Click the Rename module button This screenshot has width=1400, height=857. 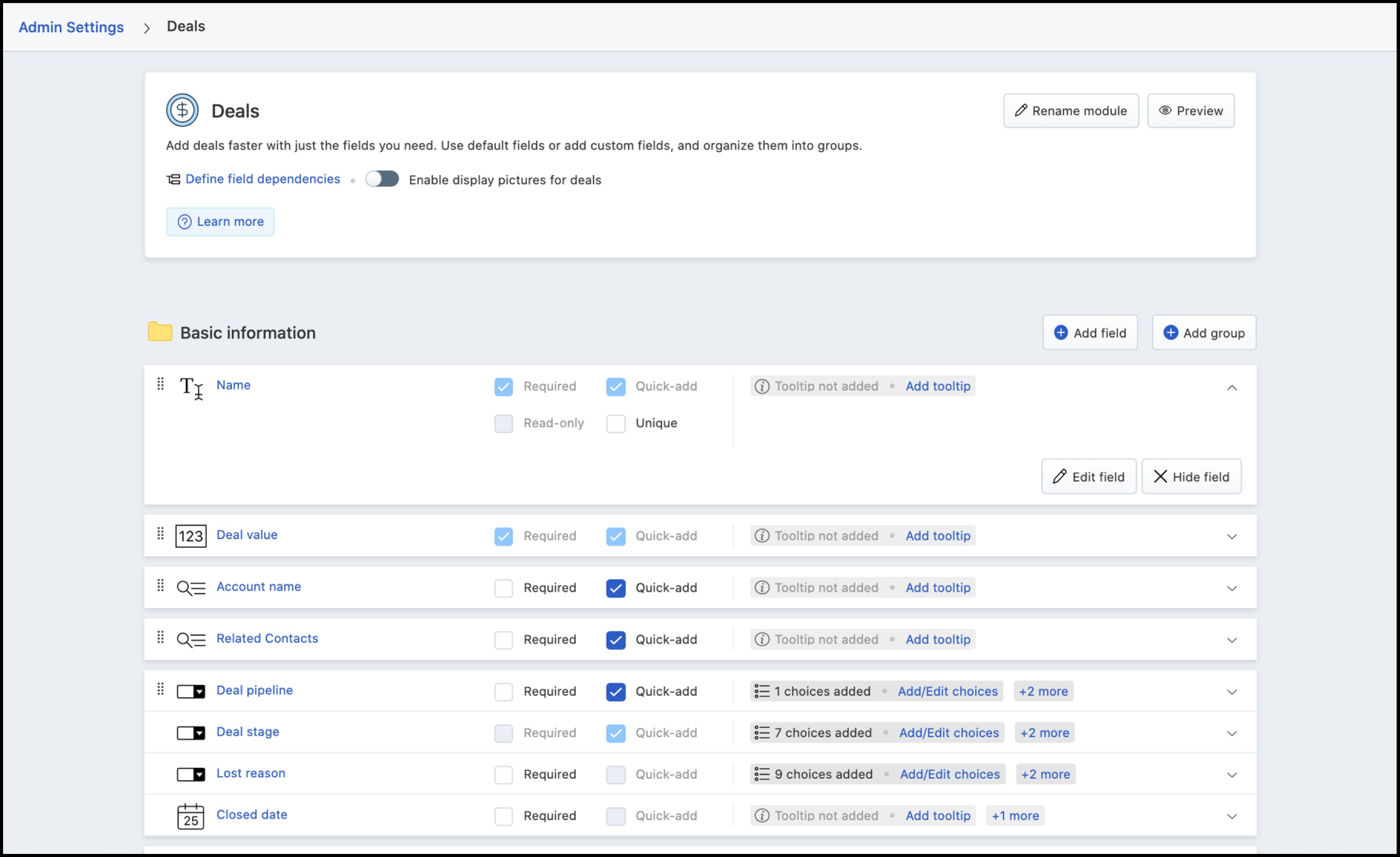tap(1070, 111)
